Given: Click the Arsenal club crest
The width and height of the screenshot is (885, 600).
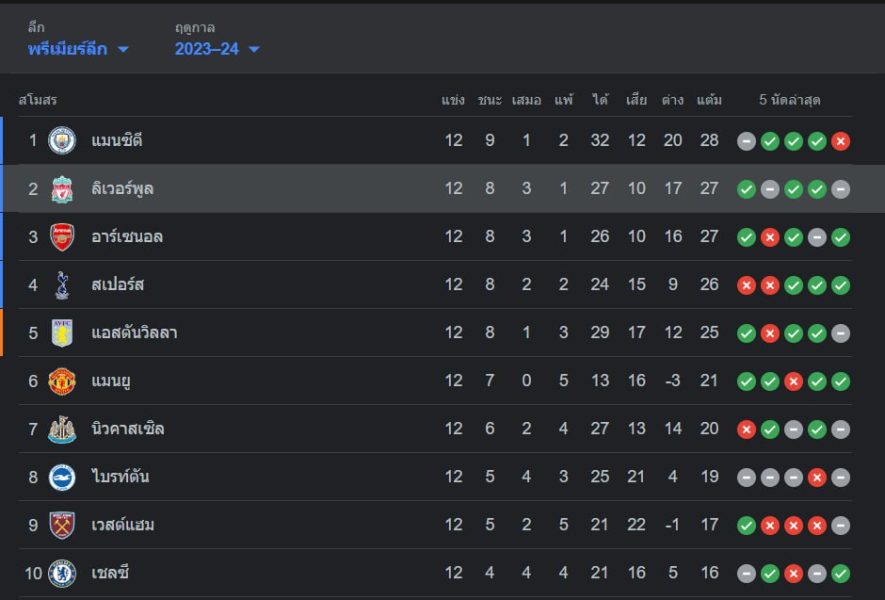Looking at the screenshot, I should (x=62, y=237).
